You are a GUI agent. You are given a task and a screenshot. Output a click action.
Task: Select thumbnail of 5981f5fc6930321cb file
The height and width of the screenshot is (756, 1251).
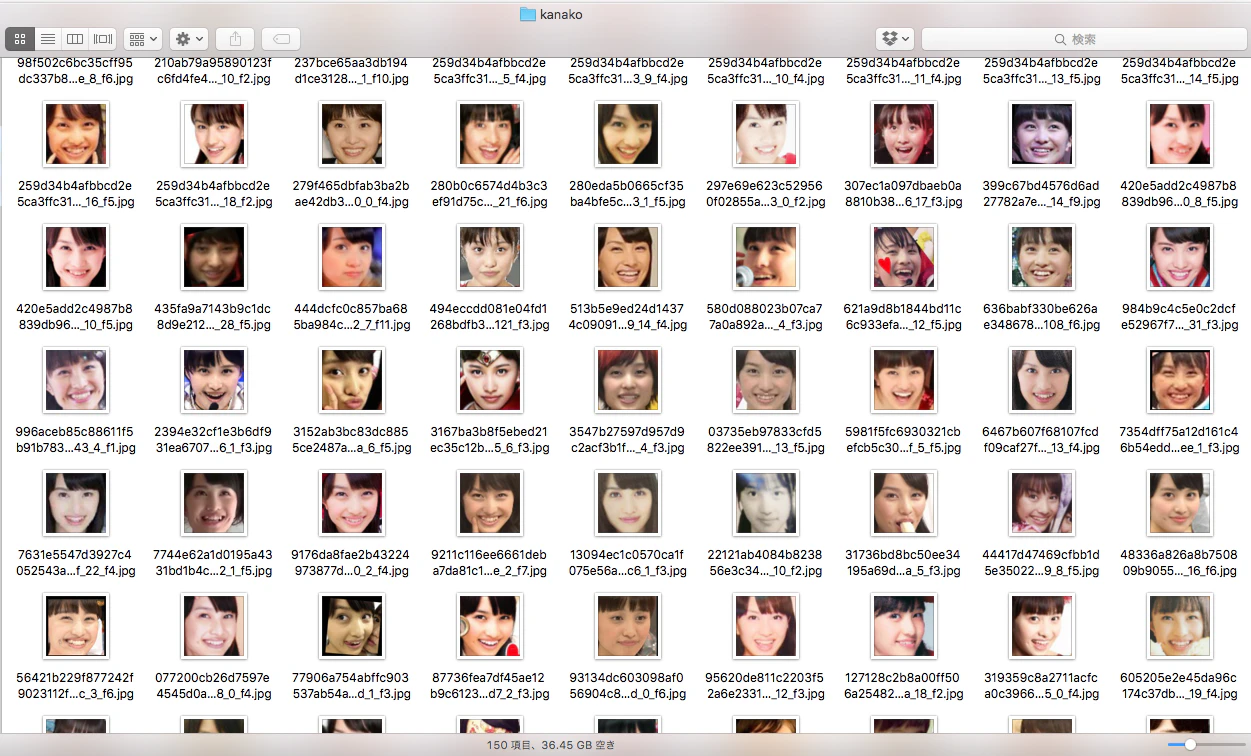point(904,380)
